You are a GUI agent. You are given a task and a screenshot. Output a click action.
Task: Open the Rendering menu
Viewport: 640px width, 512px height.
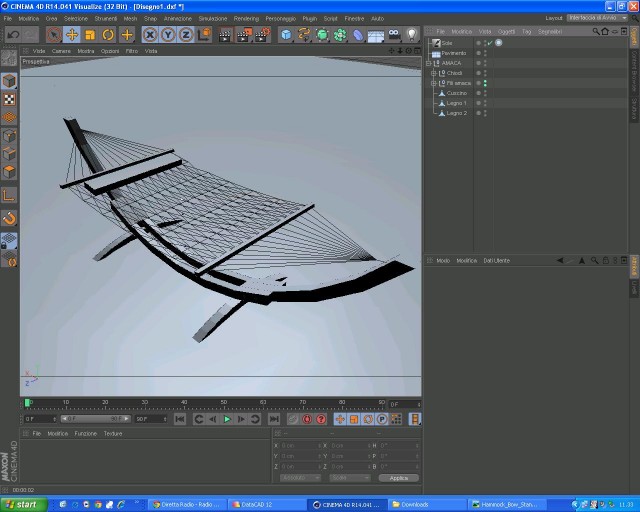tap(246, 19)
